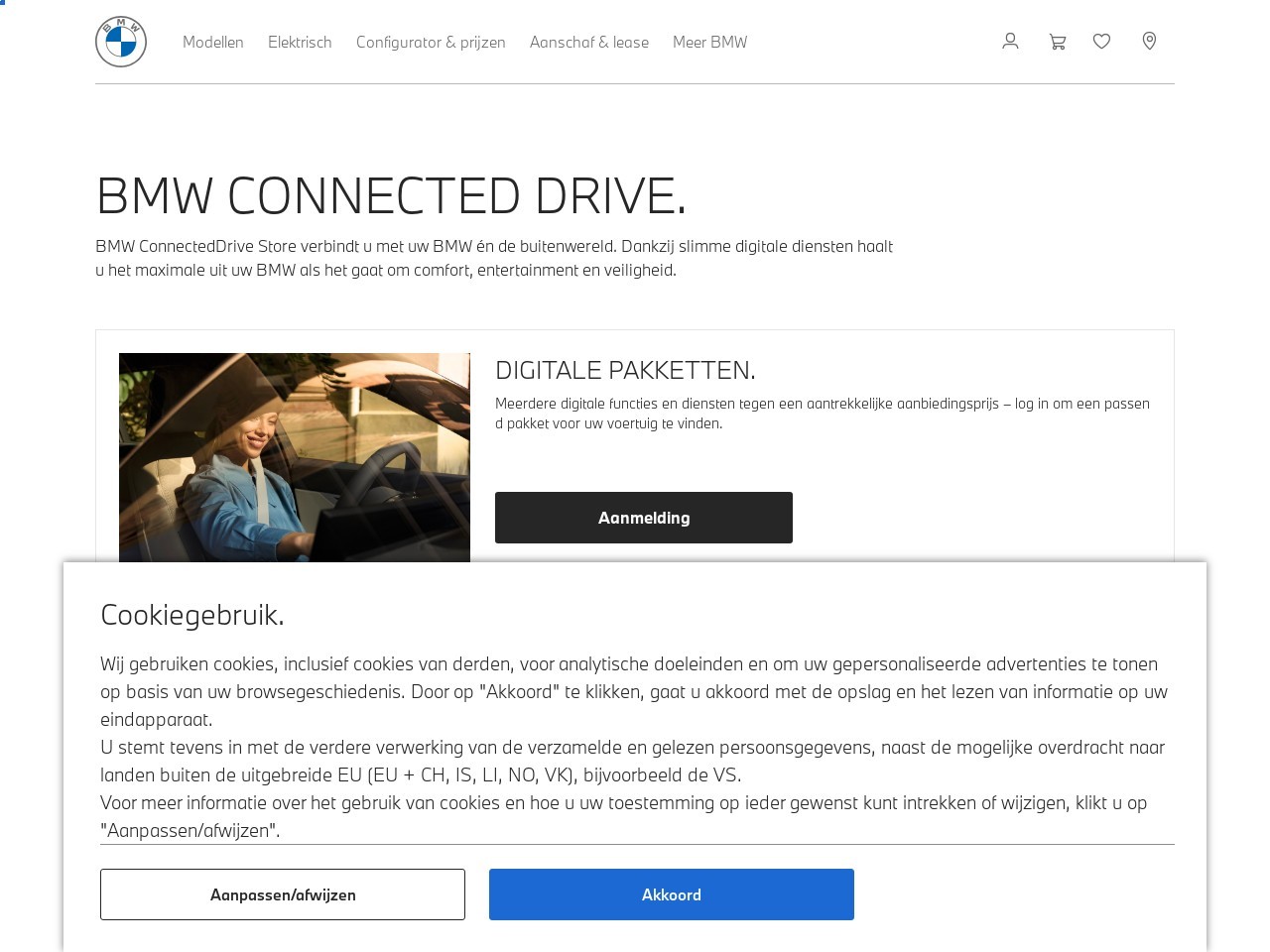
Task: Open the Meer BMW menu
Action: pyautogui.click(x=710, y=42)
